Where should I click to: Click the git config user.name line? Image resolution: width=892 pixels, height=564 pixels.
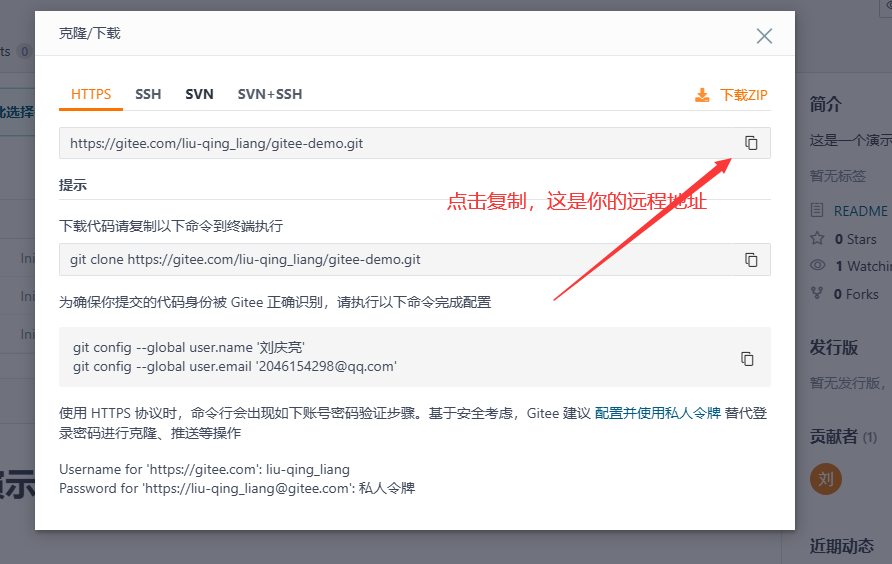[x=189, y=347]
